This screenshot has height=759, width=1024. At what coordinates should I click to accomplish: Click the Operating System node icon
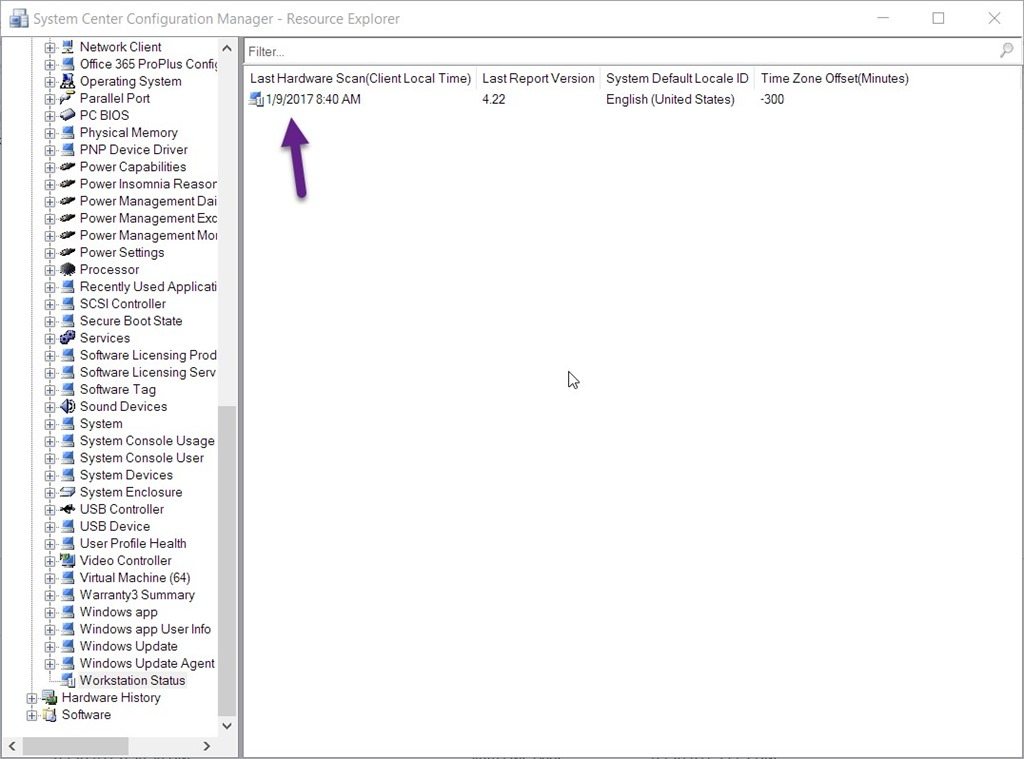67,81
